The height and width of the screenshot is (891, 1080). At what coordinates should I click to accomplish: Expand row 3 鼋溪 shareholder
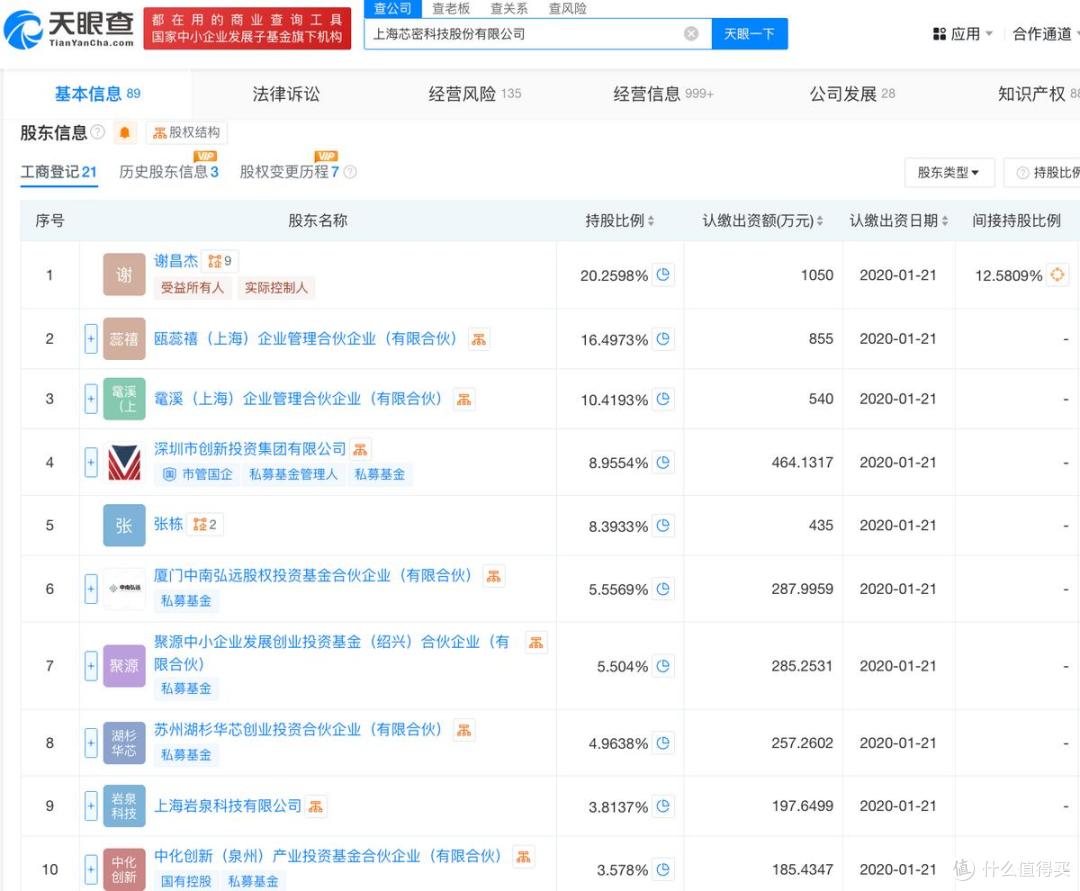91,399
